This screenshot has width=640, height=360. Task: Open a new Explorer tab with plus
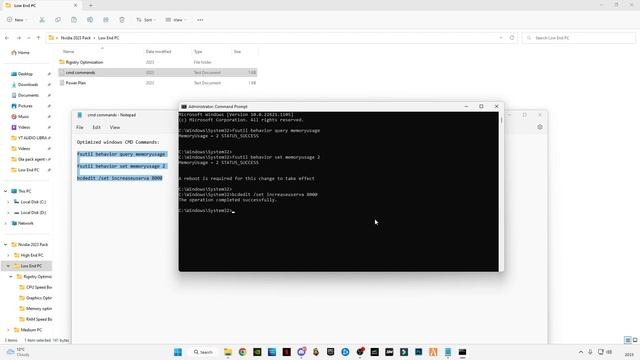point(91,5)
